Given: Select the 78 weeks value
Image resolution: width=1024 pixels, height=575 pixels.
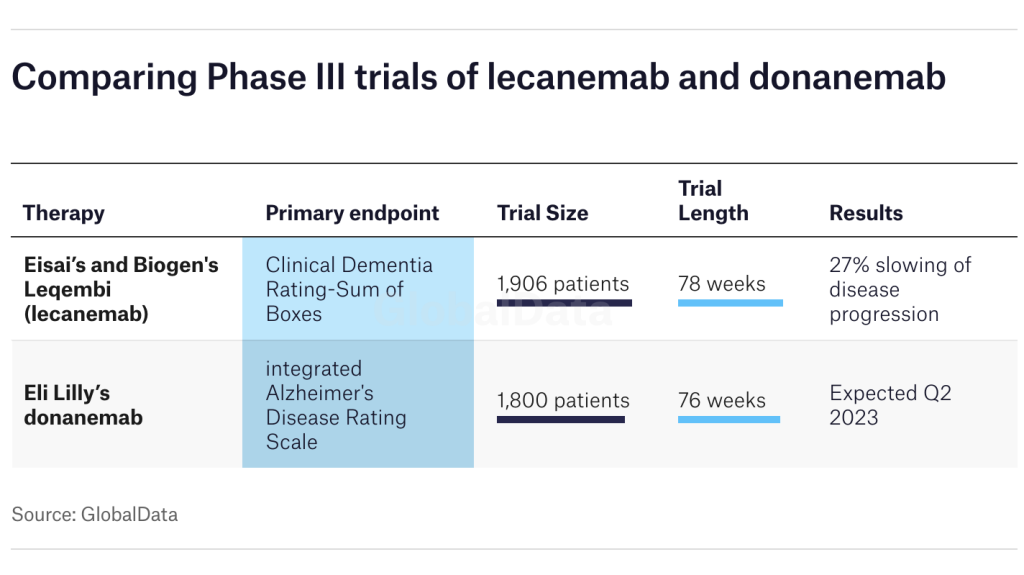Looking at the screenshot, I should (x=721, y=284).
